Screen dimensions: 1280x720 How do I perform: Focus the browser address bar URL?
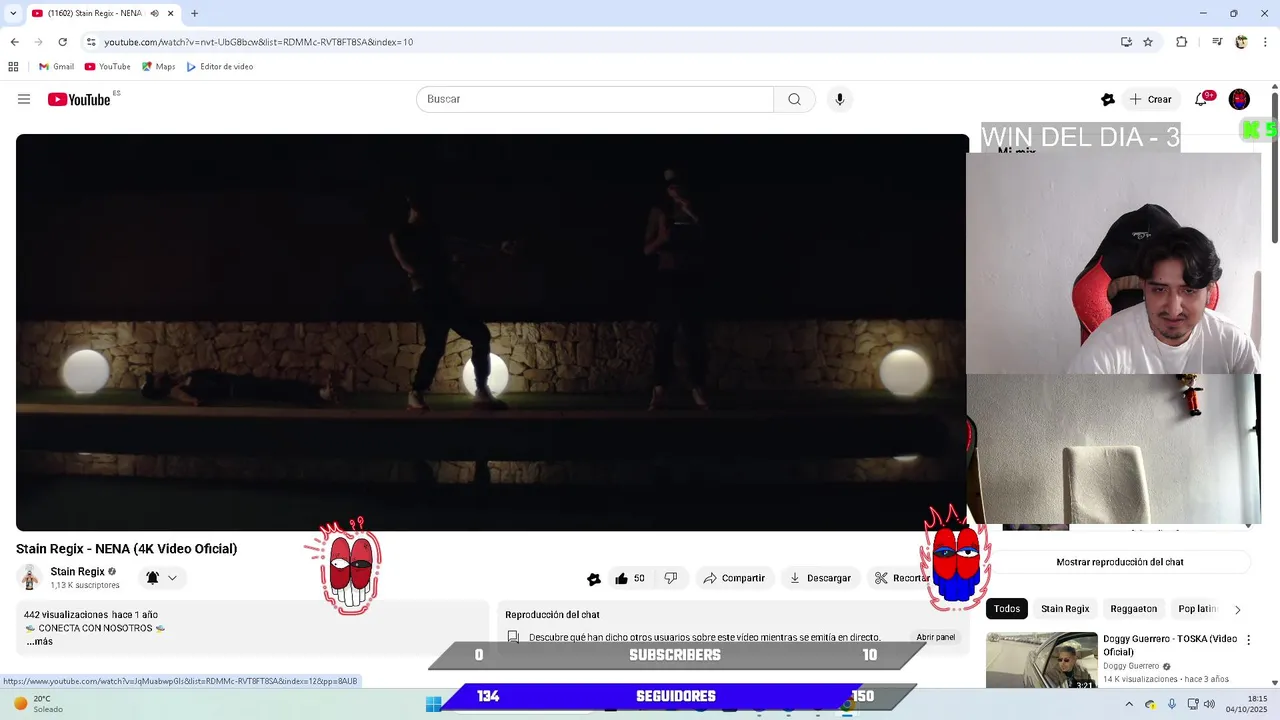coord(258,42)
